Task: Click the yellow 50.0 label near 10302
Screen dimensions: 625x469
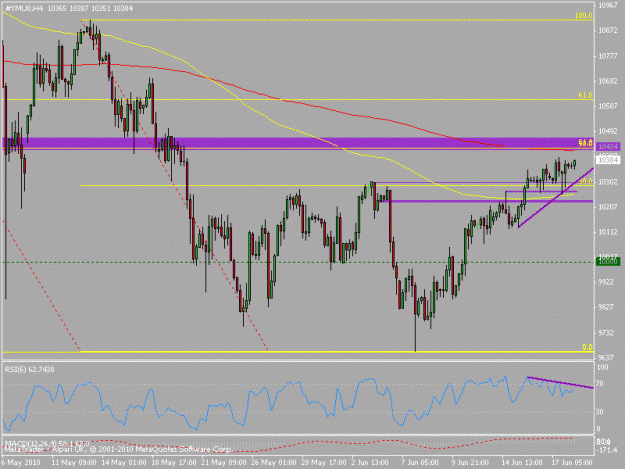Action: (x=585, y=181)
